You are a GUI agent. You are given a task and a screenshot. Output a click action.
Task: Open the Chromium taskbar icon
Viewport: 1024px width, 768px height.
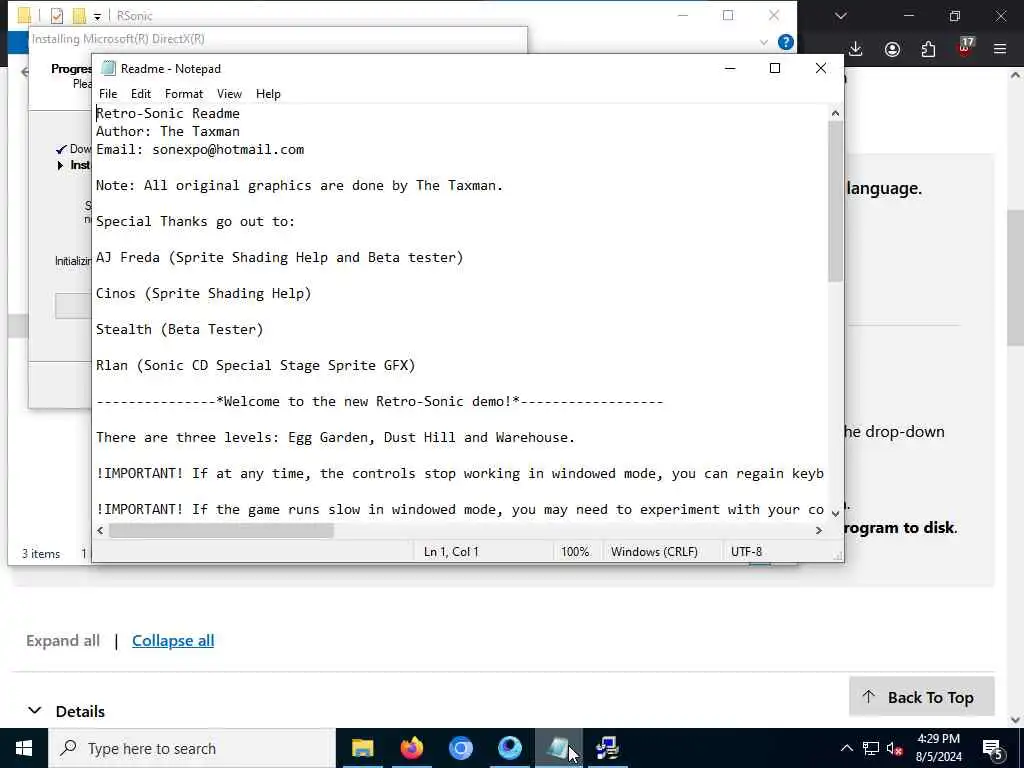(460, 748)
